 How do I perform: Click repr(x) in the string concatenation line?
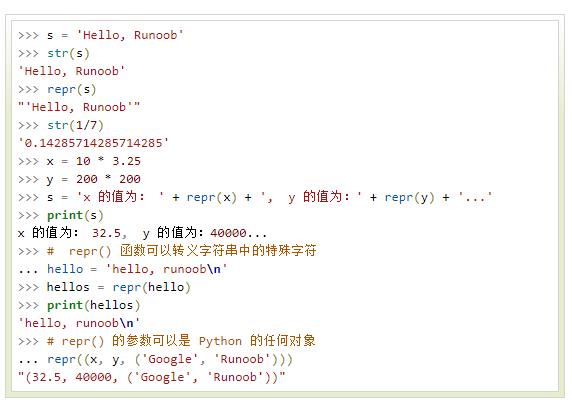212,197
